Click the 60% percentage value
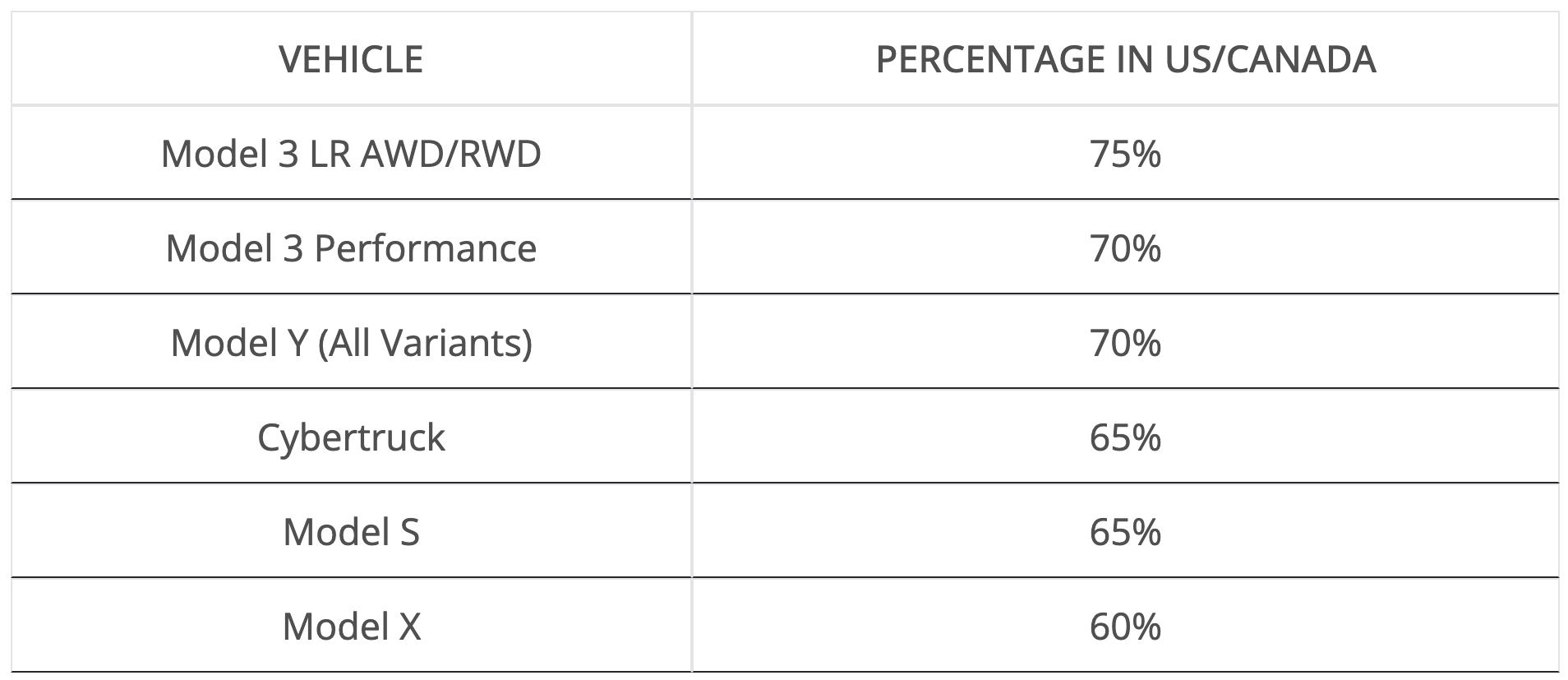The height and width of the screenshot is (680, 1568). 1125,626
